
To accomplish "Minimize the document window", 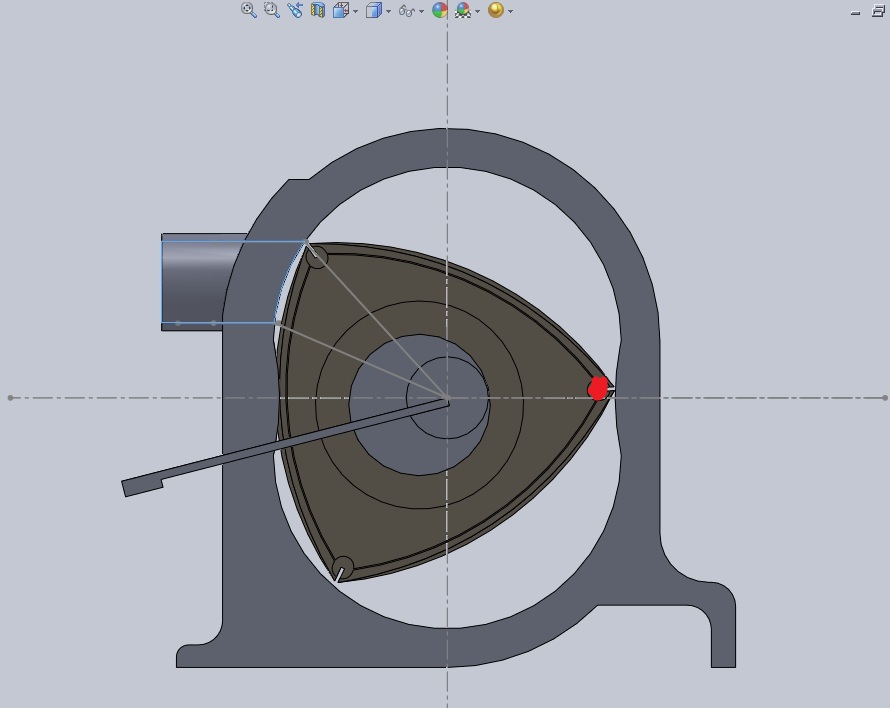I will (x=855, y=12).
